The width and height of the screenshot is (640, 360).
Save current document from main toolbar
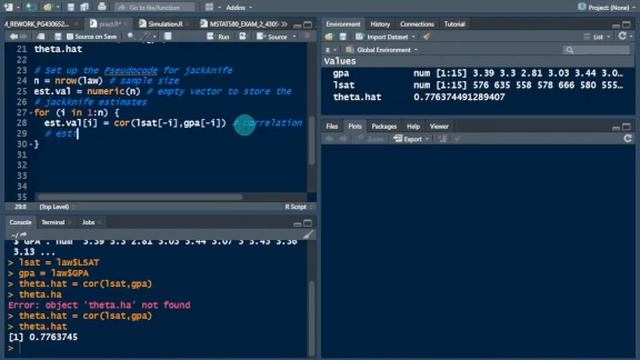[x=71, y=7]
